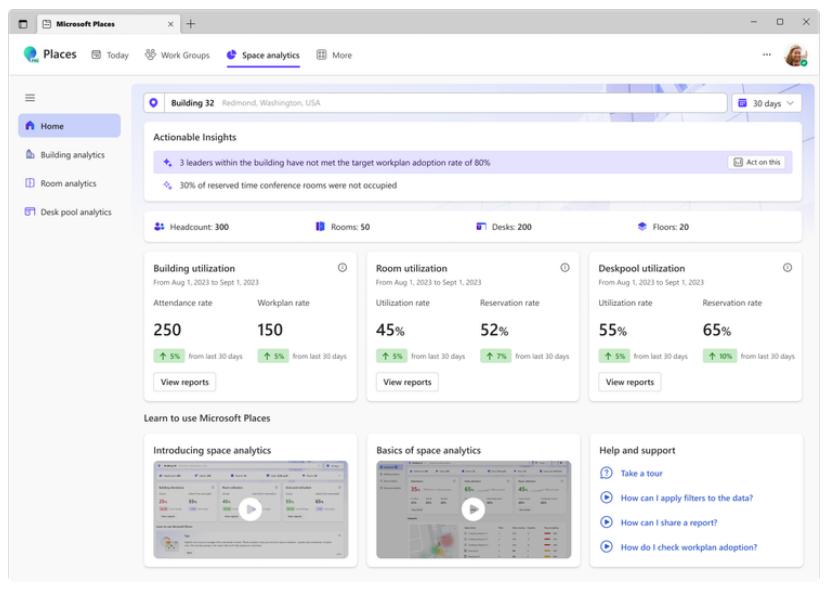Click the Desk pool analytics sidebar icon

[30, 211]
